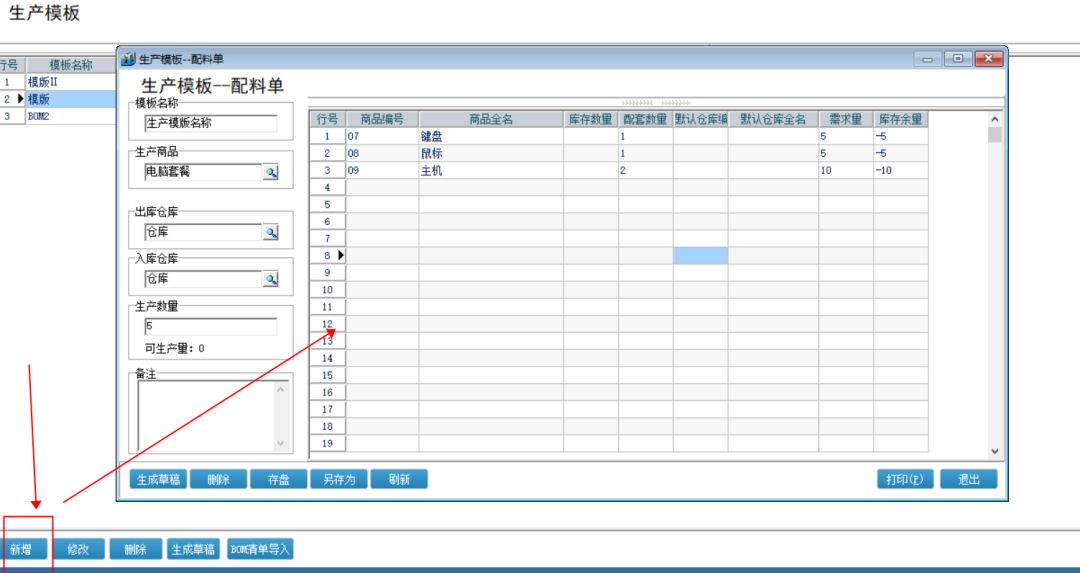Click search icon for 入库仓库 field
Viewport: 1080px width, 573px height.
pos(270,279)
